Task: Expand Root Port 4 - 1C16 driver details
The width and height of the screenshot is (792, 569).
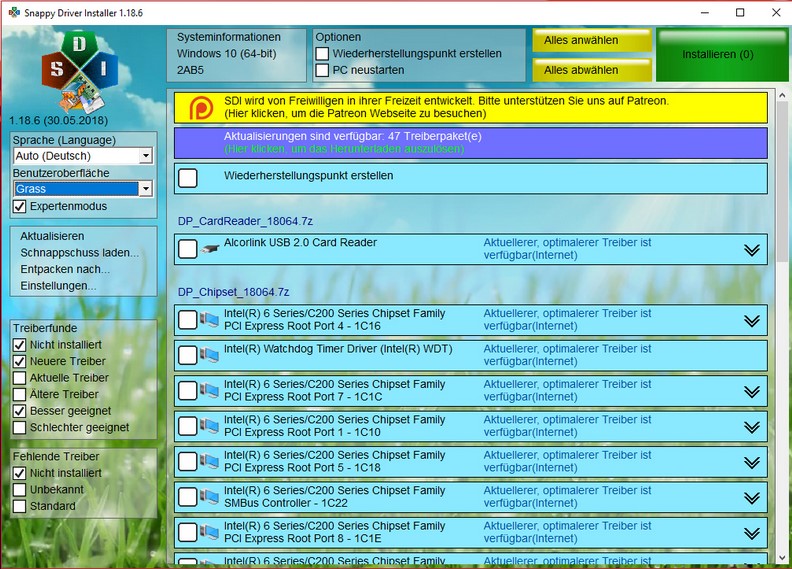Action: [x=752, y=321]
